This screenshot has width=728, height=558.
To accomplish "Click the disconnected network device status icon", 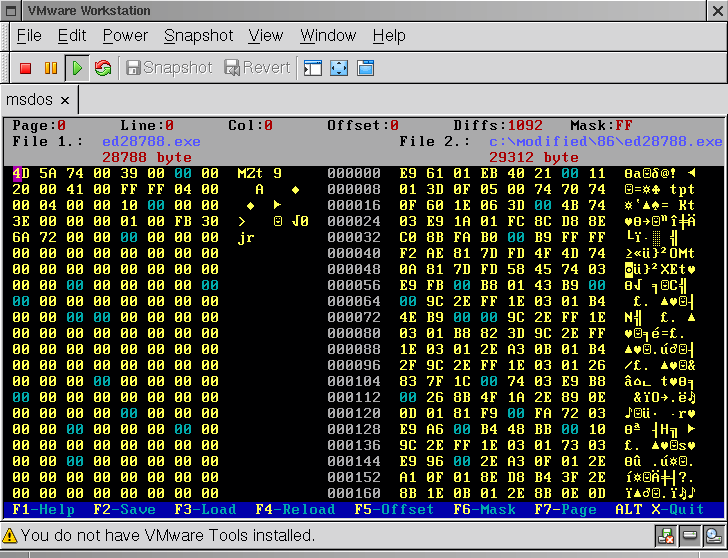I will pos(666,536).
